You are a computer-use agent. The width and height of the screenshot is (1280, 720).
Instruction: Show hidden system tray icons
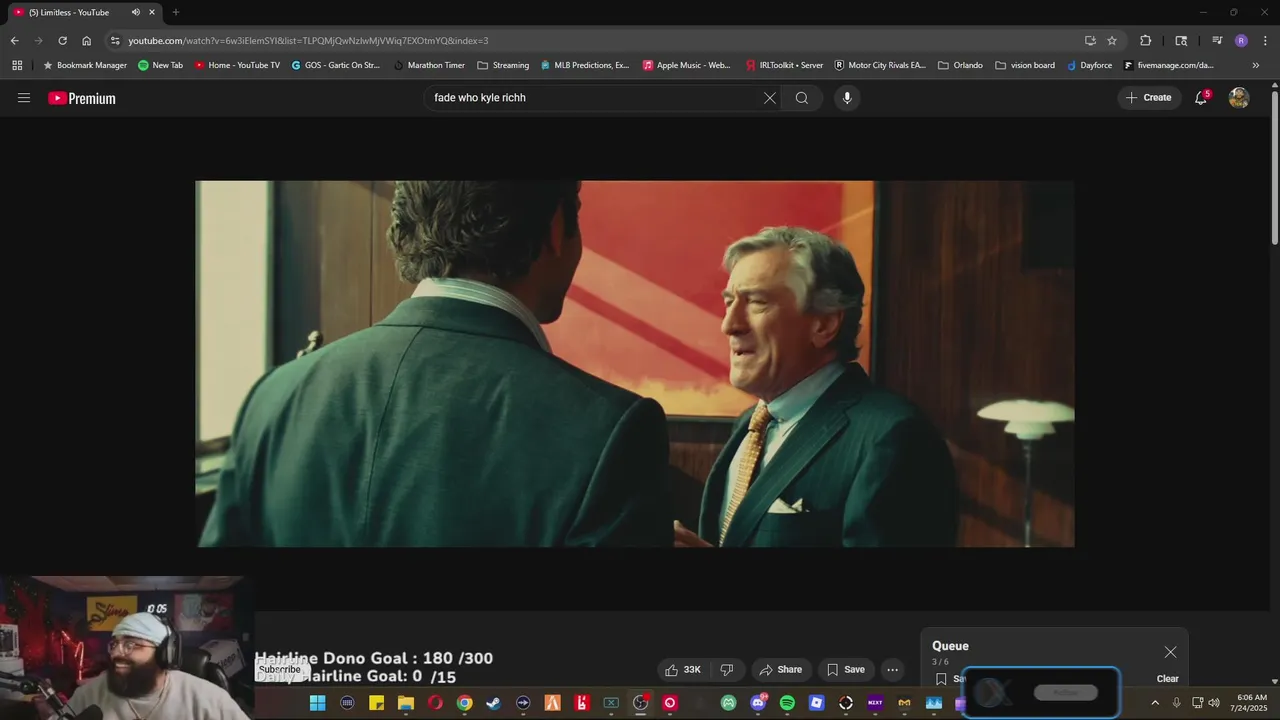tap(1155, 703)
